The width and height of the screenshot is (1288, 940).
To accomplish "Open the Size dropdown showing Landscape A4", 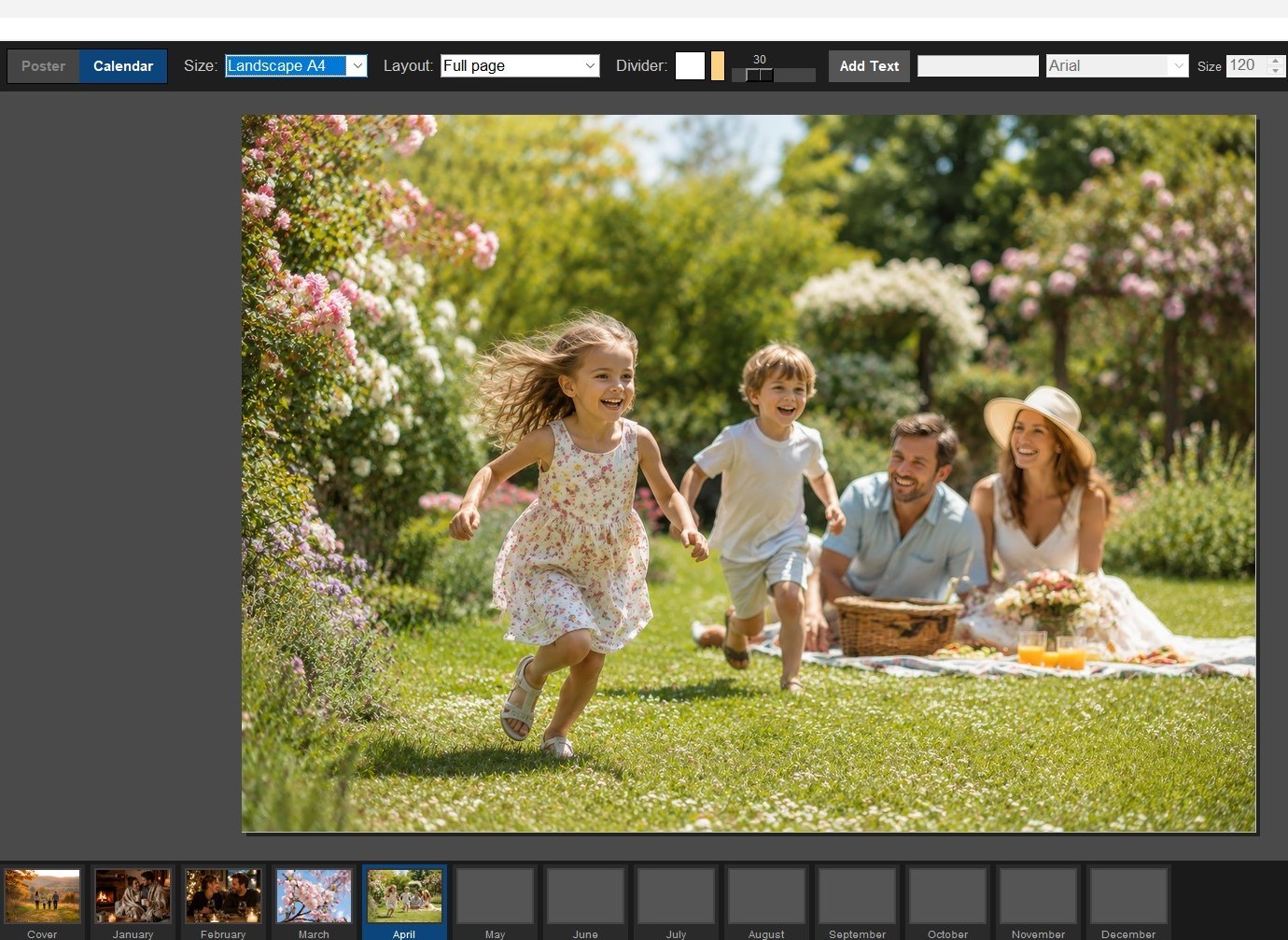I will point(296,65).
